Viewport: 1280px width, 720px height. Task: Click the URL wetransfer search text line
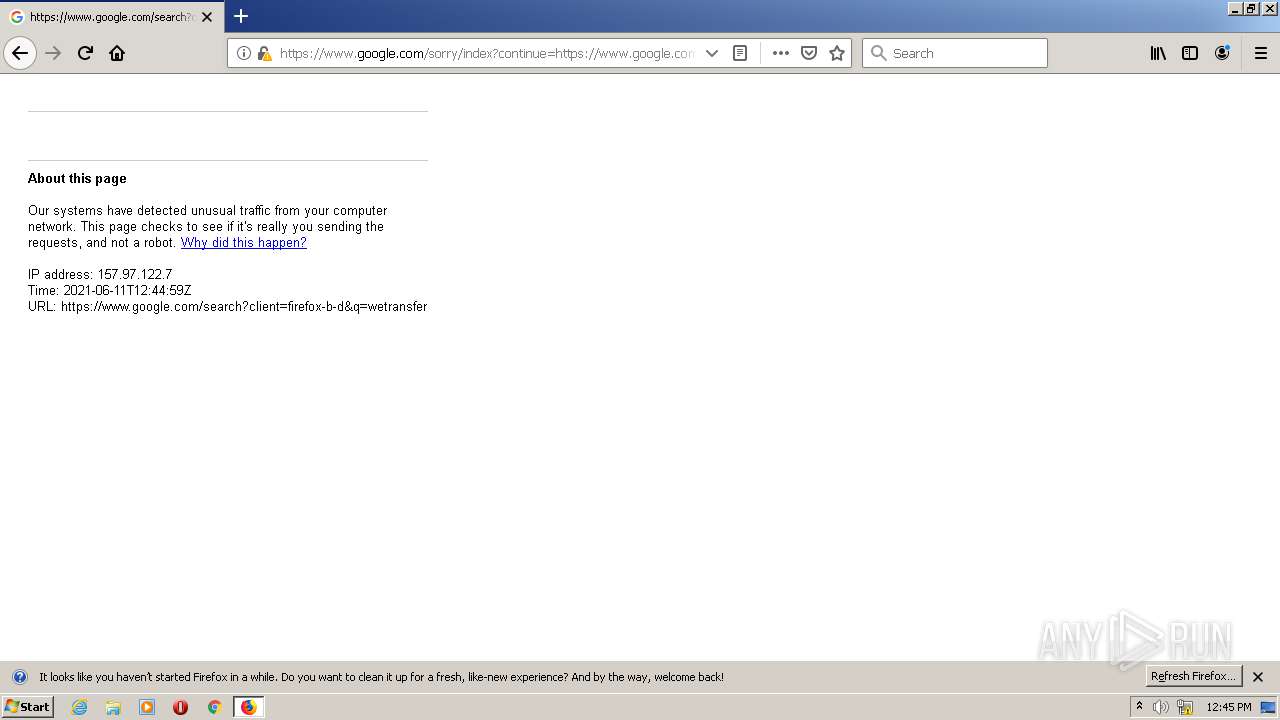point(228,307)
